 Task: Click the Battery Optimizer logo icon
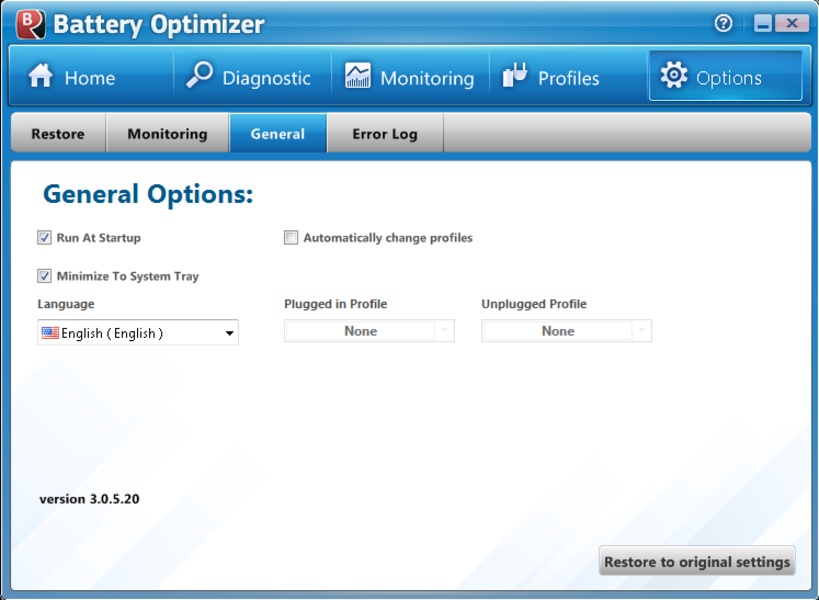pos(30,24)
